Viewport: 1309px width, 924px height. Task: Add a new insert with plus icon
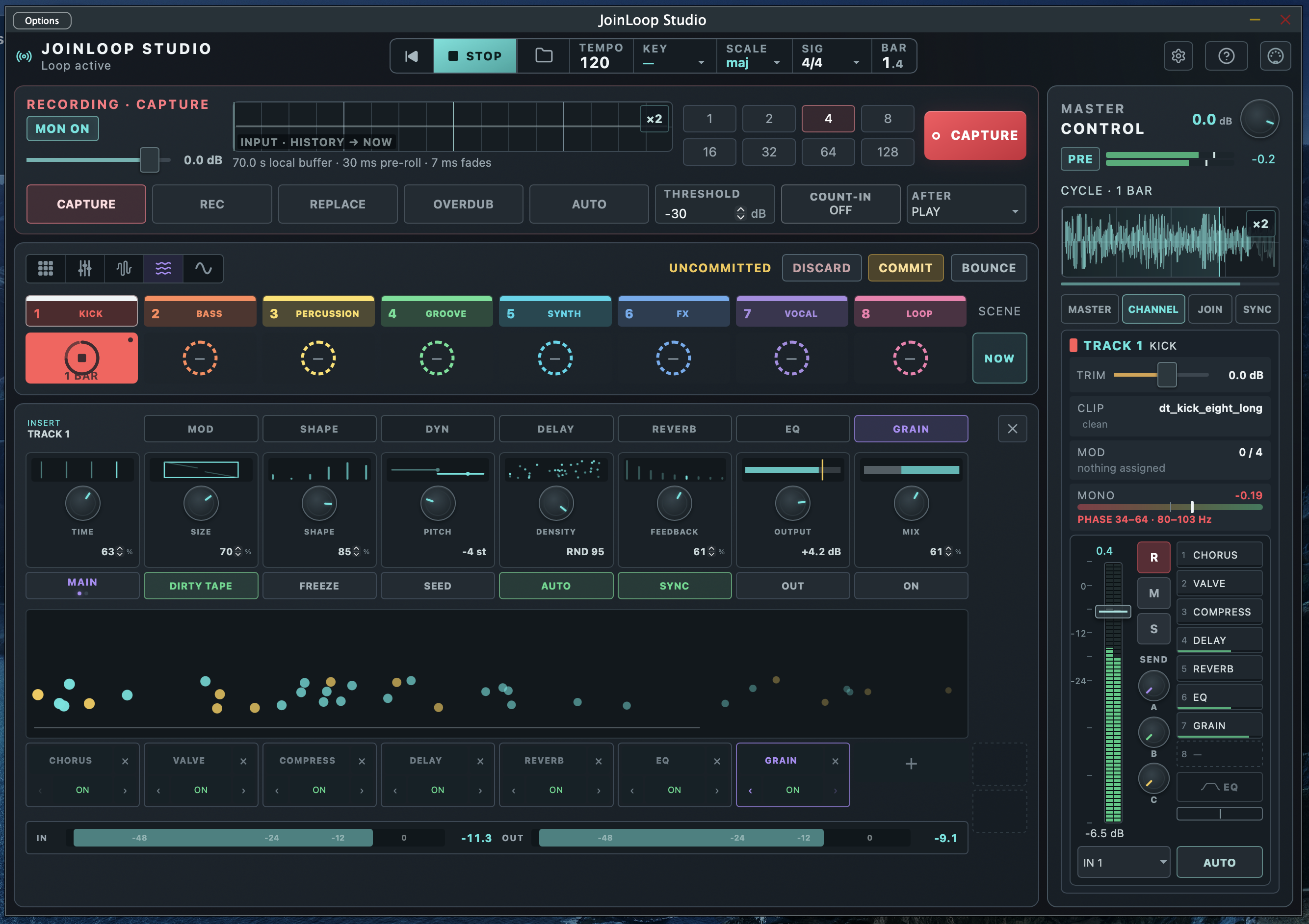coord(911,764)
